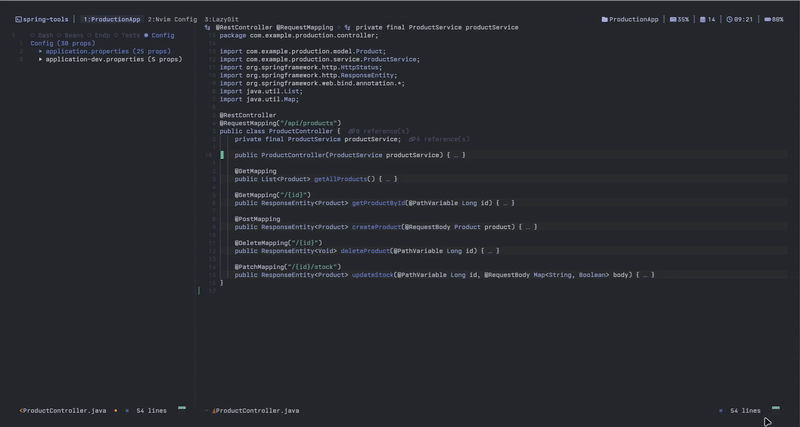
Task: Click the import java.util.List line
Action: click(261, 91)
